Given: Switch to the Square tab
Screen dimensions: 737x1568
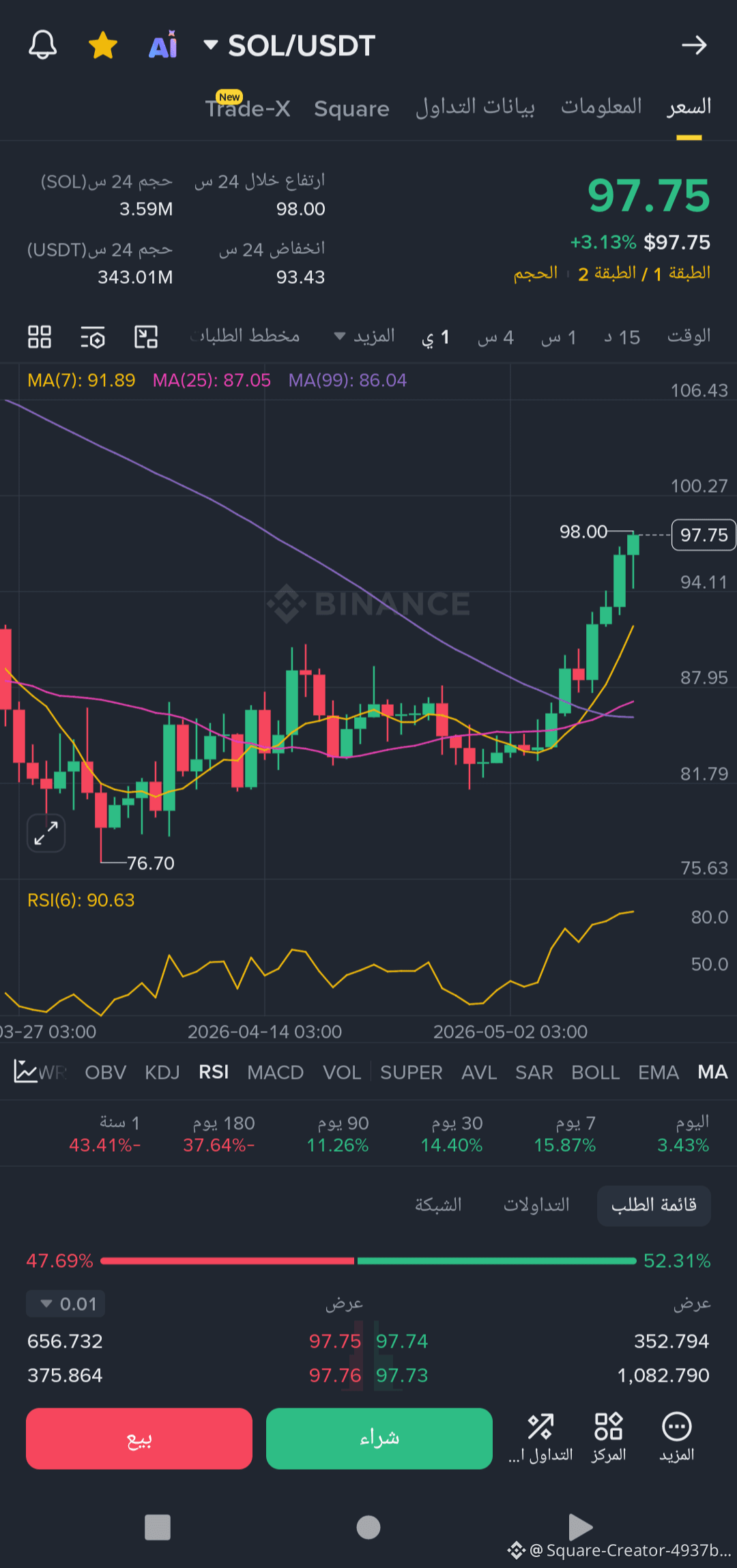Looking at the screenshot, I should tap(351, 108).
